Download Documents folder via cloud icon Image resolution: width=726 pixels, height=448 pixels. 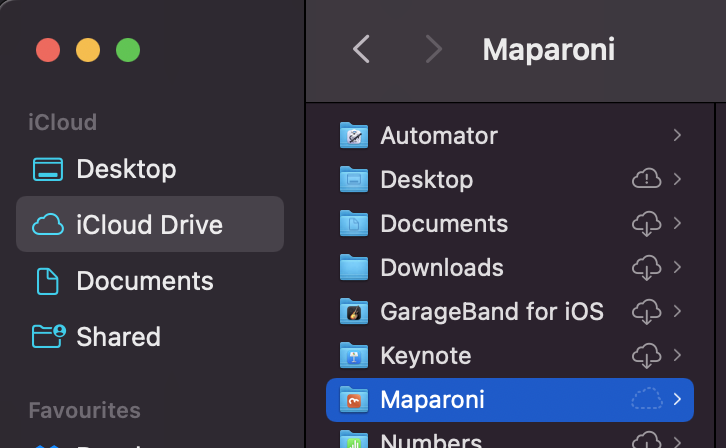pos(646,224)
